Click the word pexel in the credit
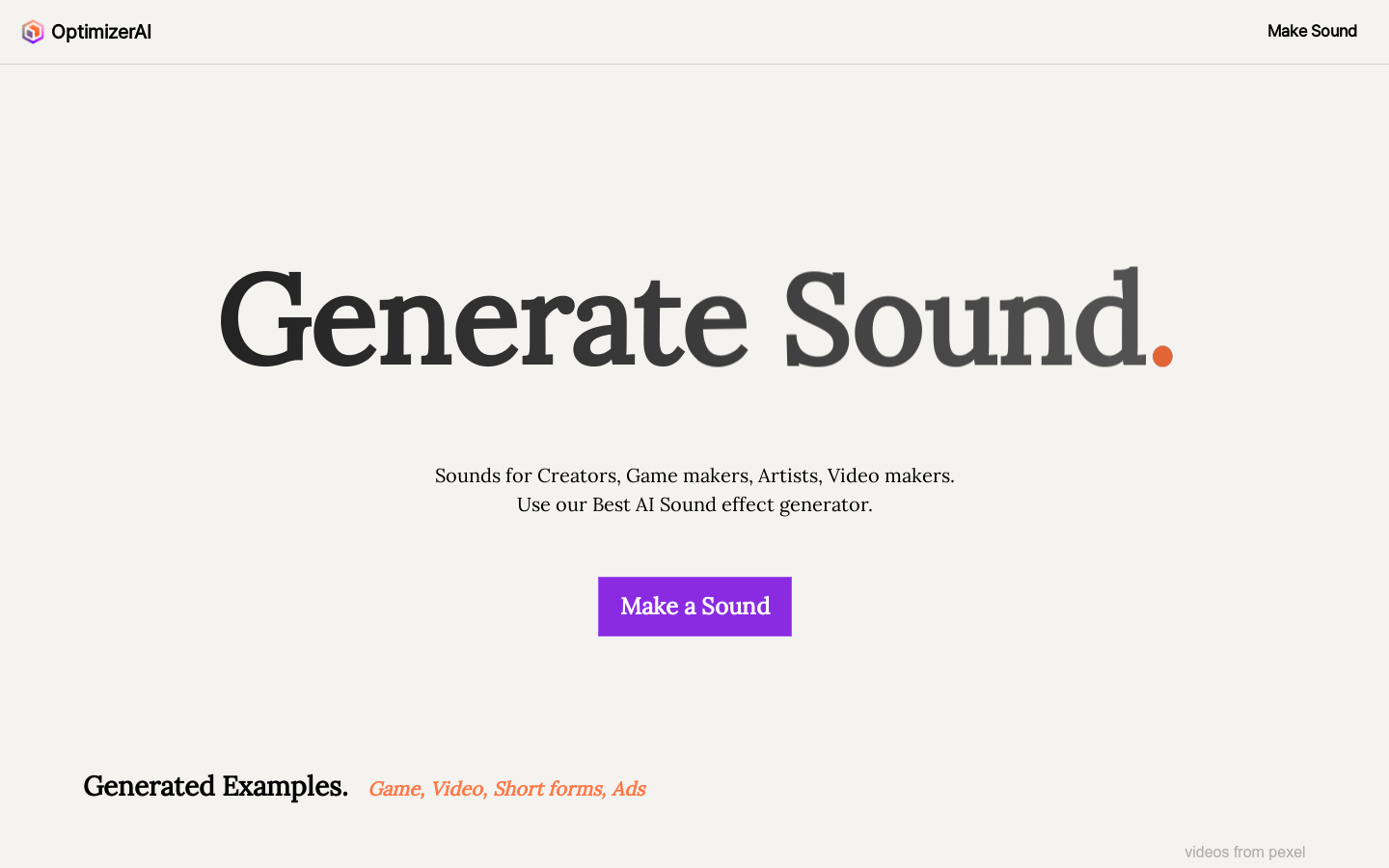The height and width of the screenshot is (868, 1389). [1287, 852]
